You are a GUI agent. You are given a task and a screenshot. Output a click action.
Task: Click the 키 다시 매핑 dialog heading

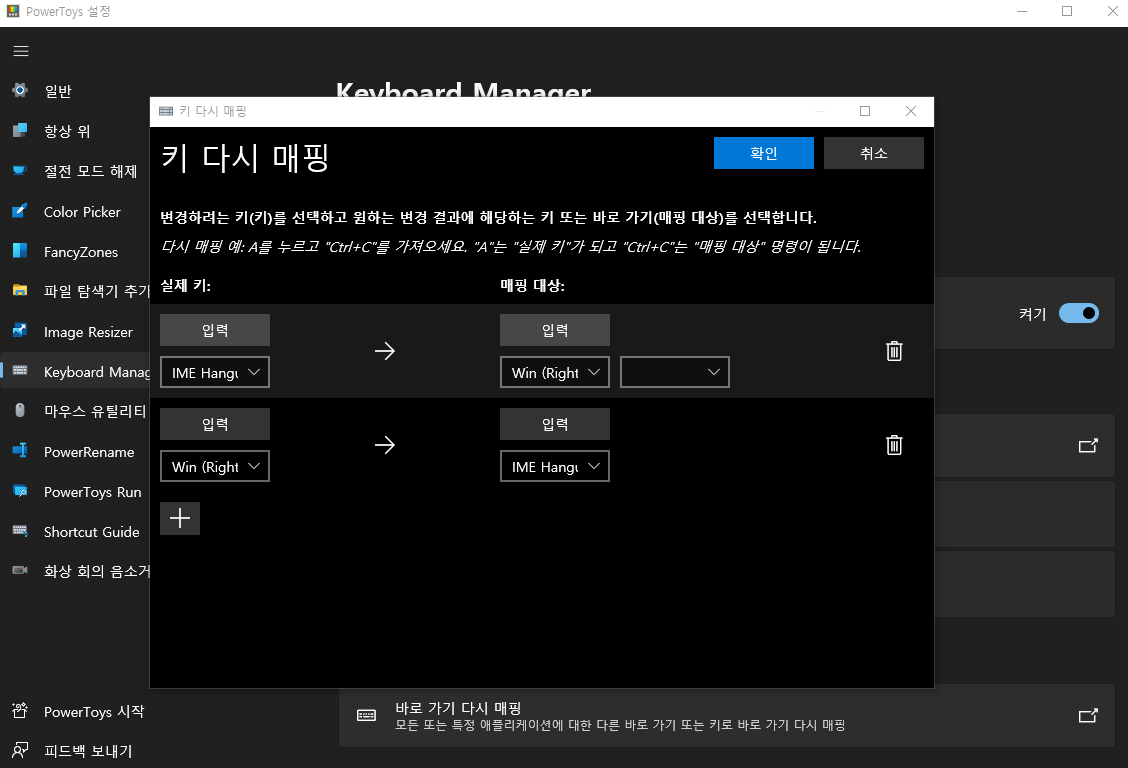tap(245, 157)
